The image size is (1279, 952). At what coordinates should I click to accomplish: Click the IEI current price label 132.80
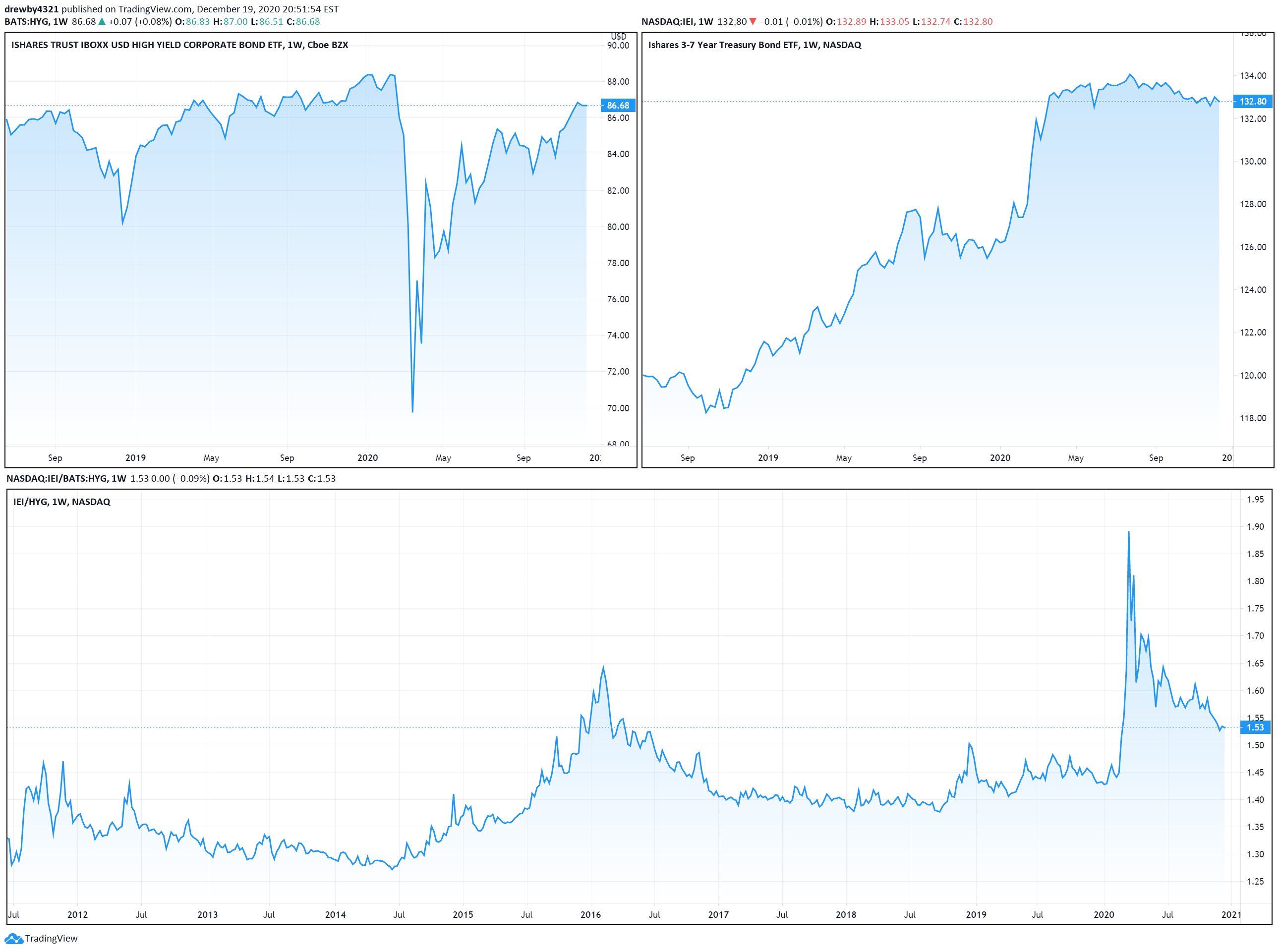[1253, 102]
